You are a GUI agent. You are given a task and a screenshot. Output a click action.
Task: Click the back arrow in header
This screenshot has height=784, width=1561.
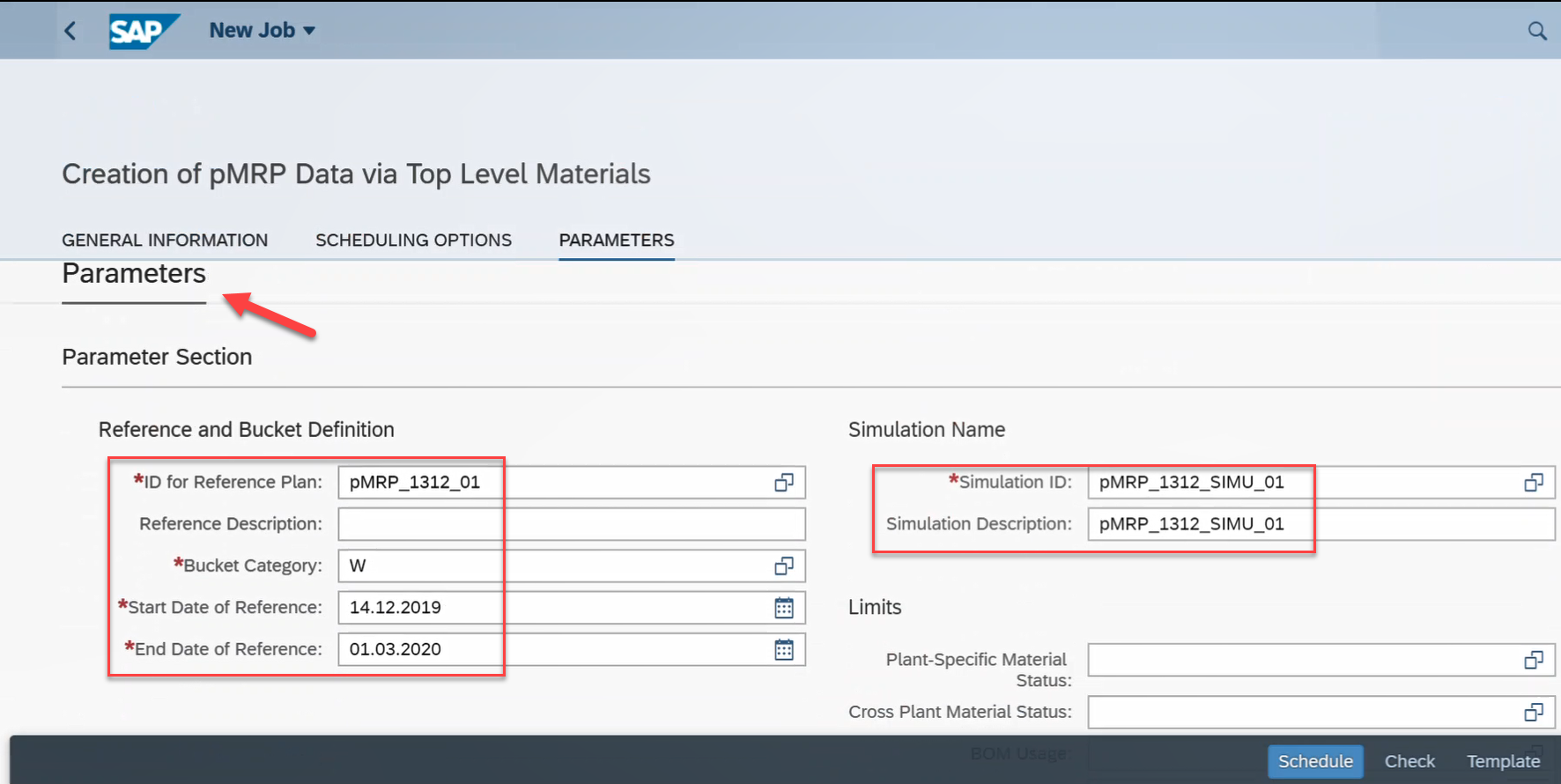coord(70,31)
